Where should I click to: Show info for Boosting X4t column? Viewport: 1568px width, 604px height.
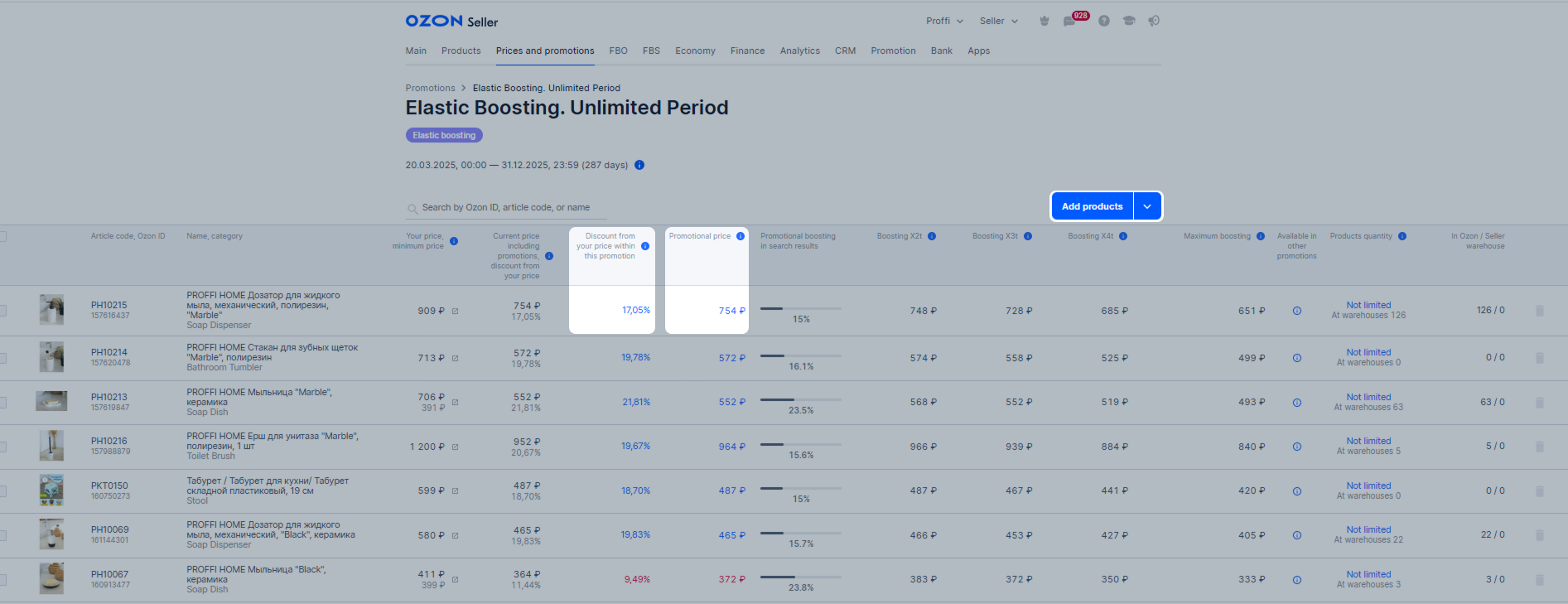[x=1123, y=236]
